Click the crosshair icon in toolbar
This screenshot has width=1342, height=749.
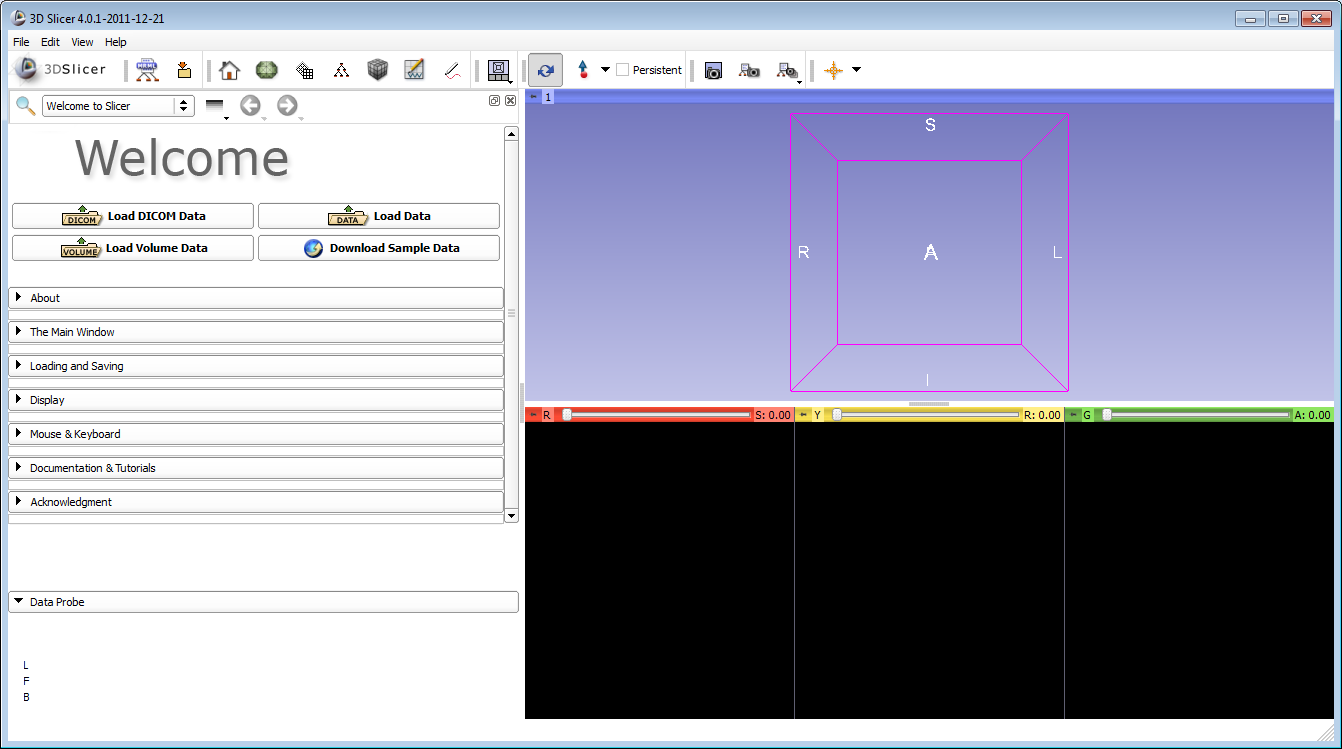833,70
